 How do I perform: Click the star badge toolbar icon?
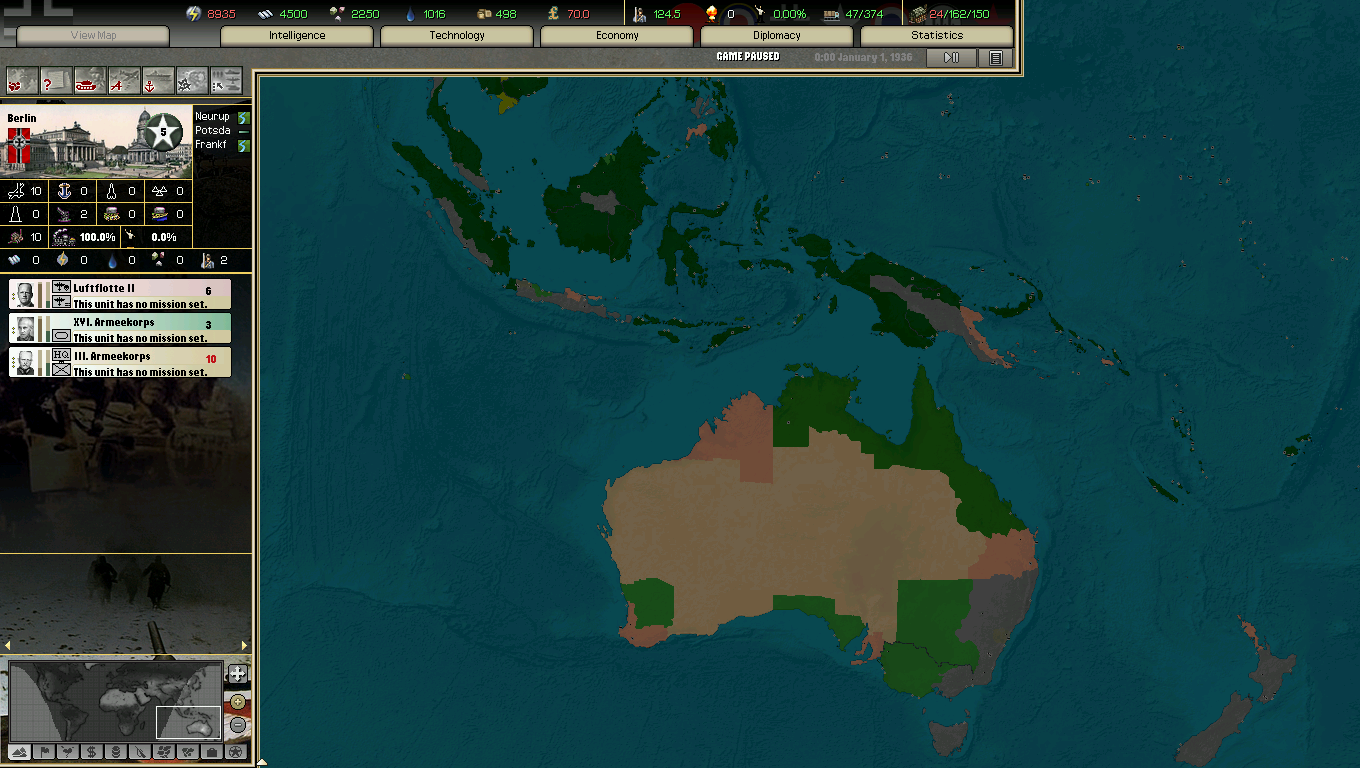[x=192, y=81]
